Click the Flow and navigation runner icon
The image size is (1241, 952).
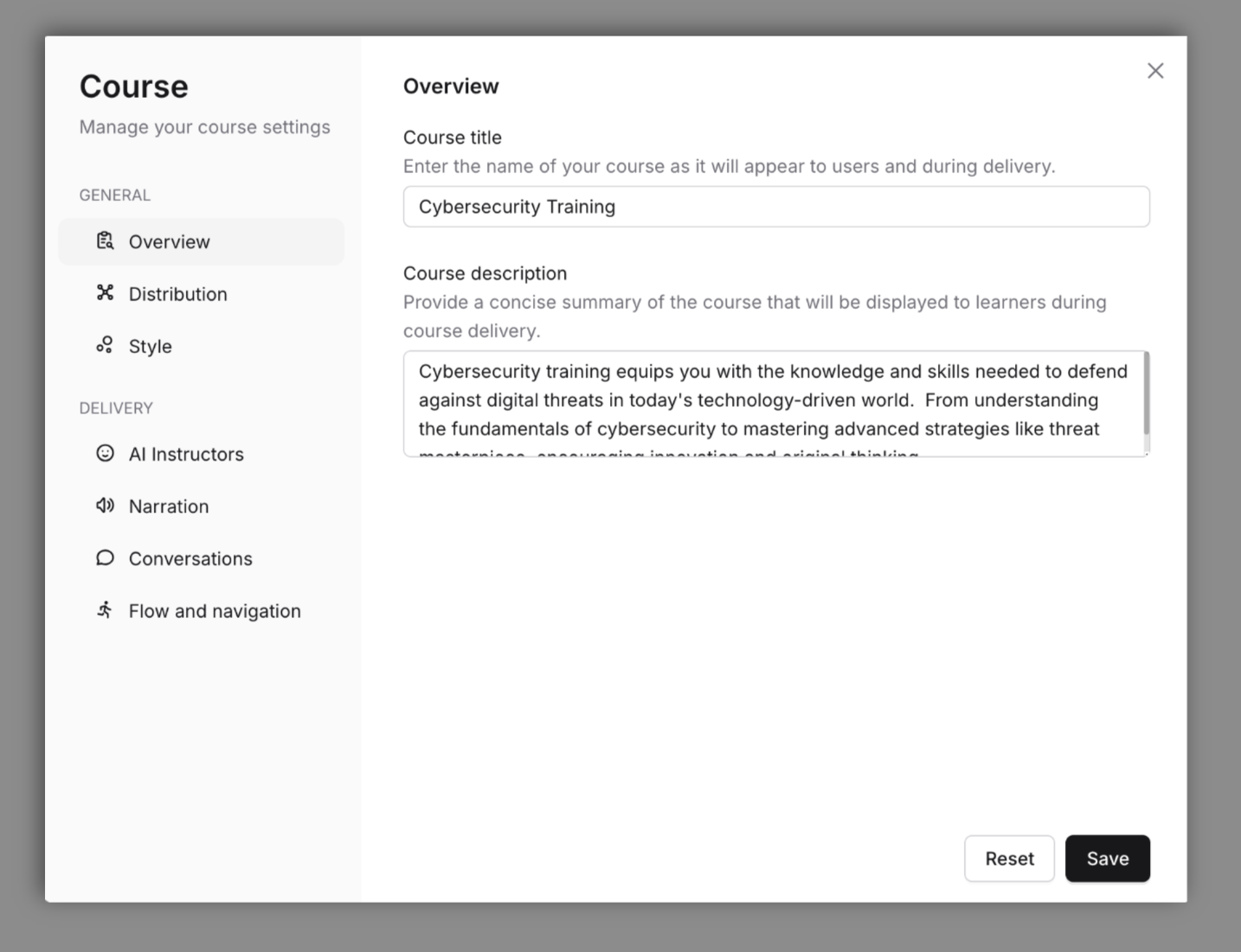[x=105, y=610]
